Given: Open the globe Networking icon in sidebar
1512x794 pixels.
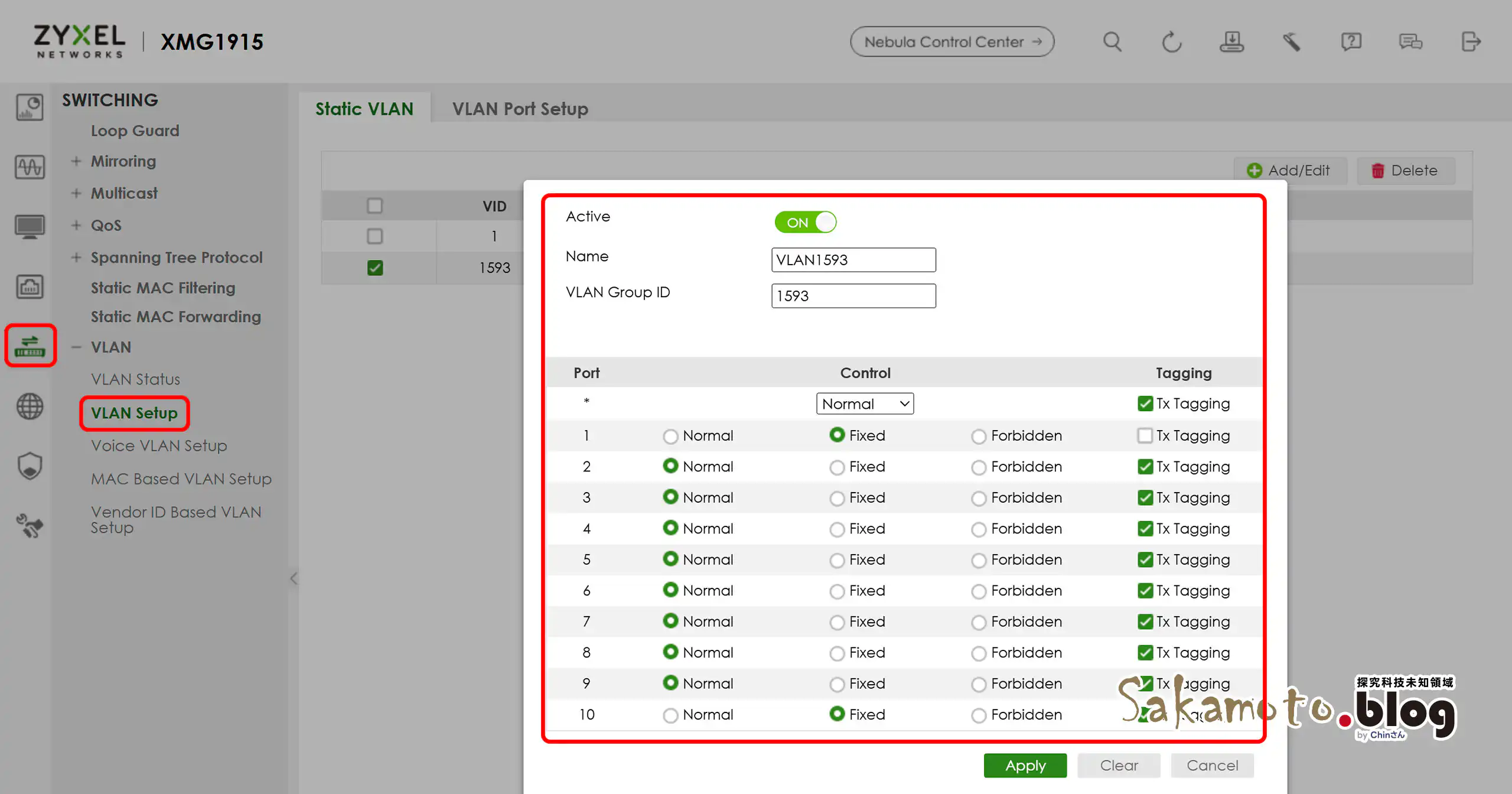Looking at the screenshot, I should pos(30,406).
